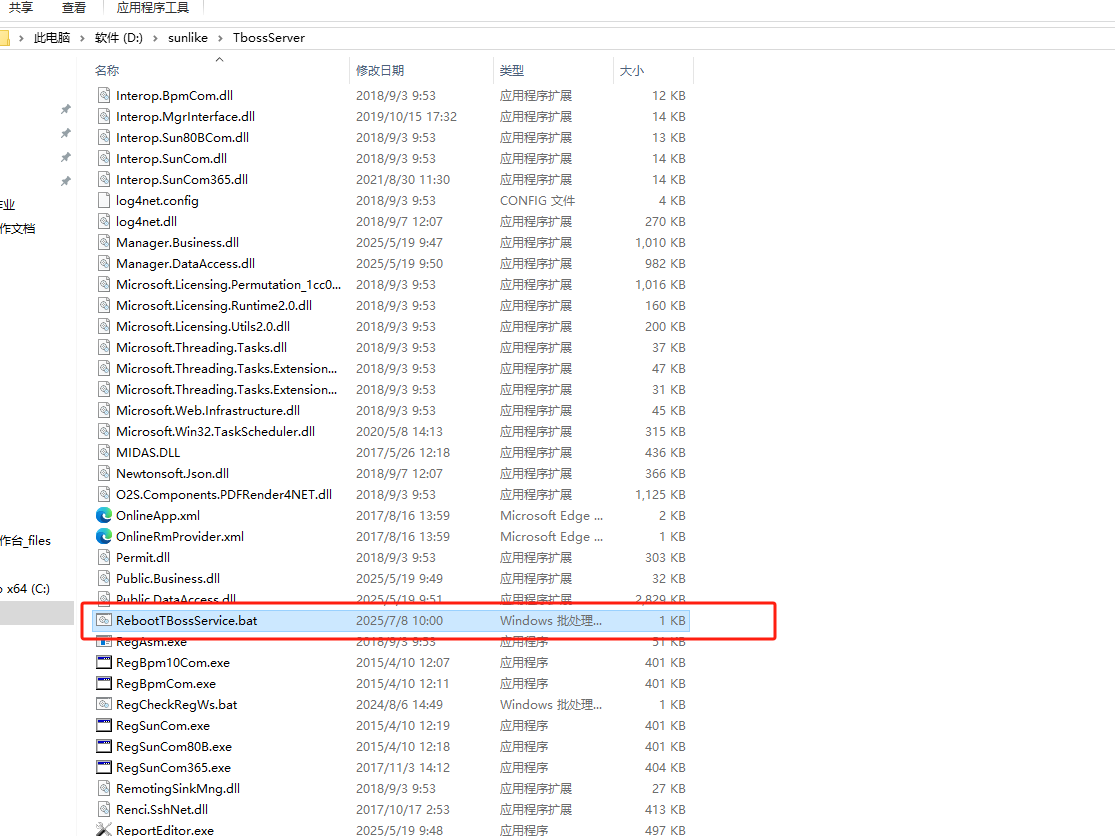Navigate to 此电脑 in the address bar

coord(52,38)
